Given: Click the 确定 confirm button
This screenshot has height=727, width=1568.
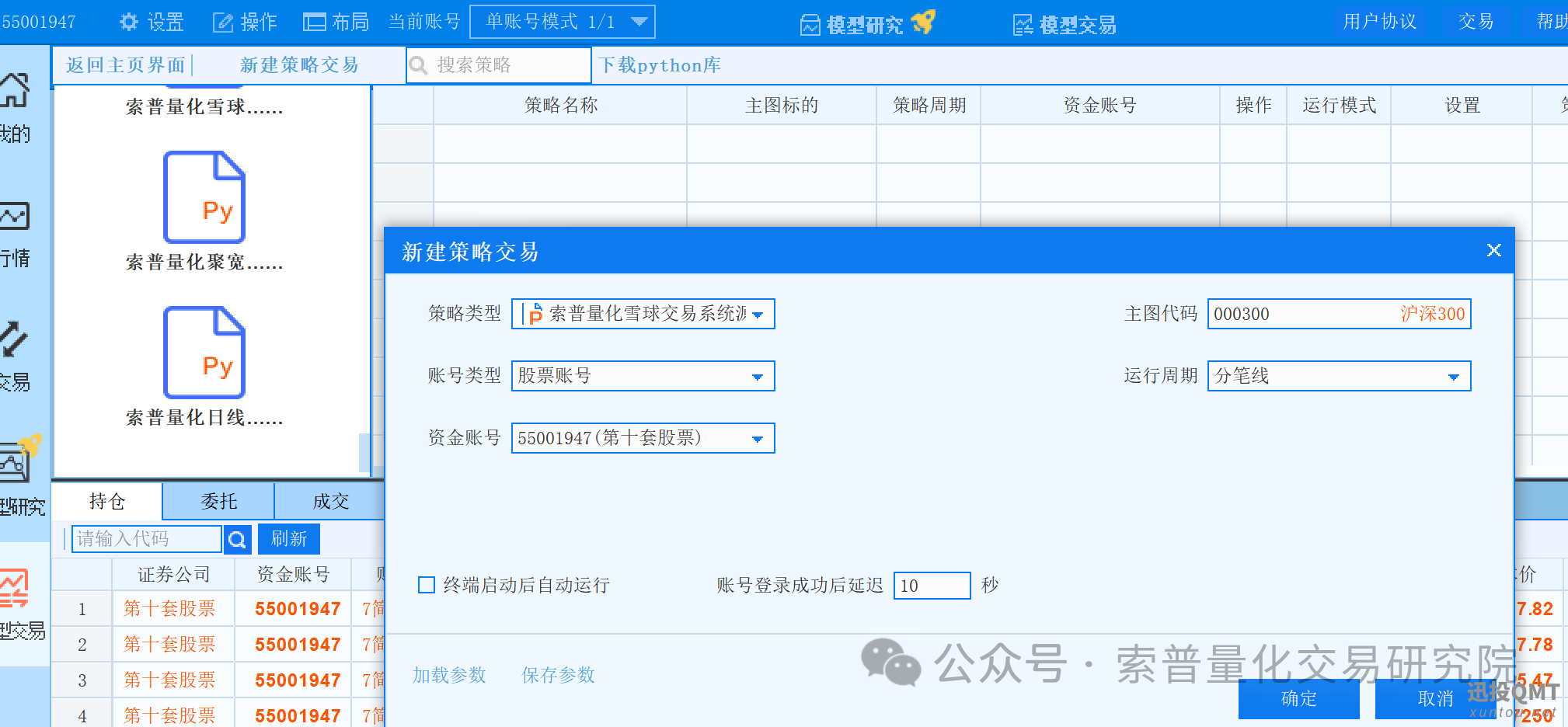Looking at the screenshot, I should [1298, 699].
